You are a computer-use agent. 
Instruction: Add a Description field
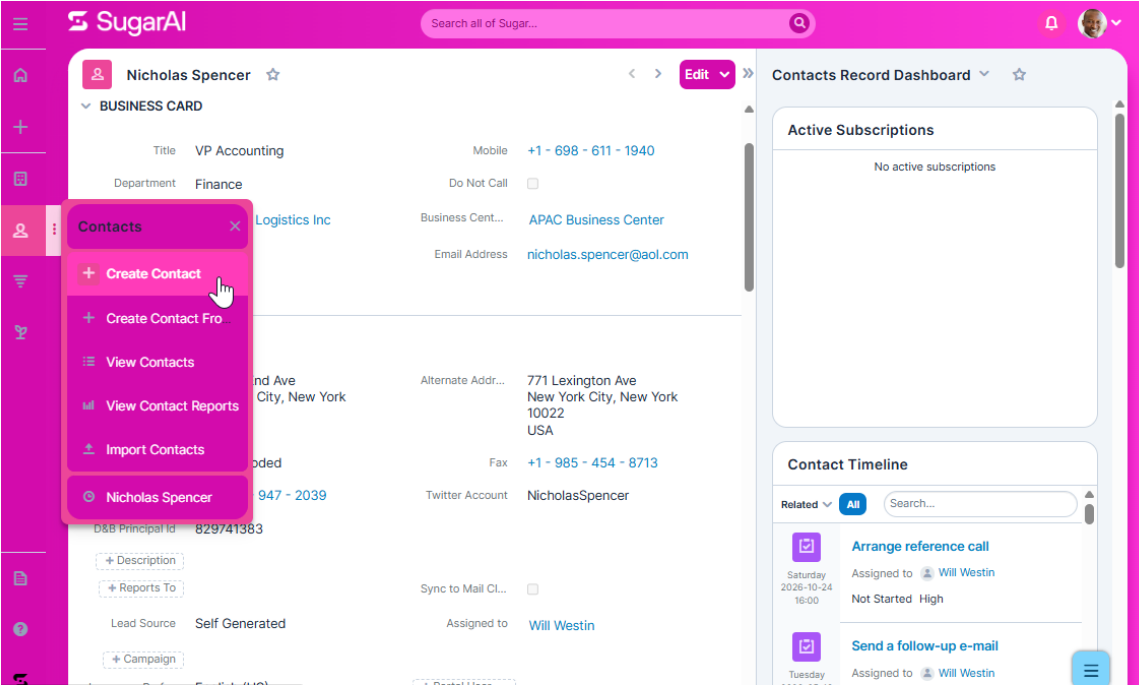coord(140,561)
